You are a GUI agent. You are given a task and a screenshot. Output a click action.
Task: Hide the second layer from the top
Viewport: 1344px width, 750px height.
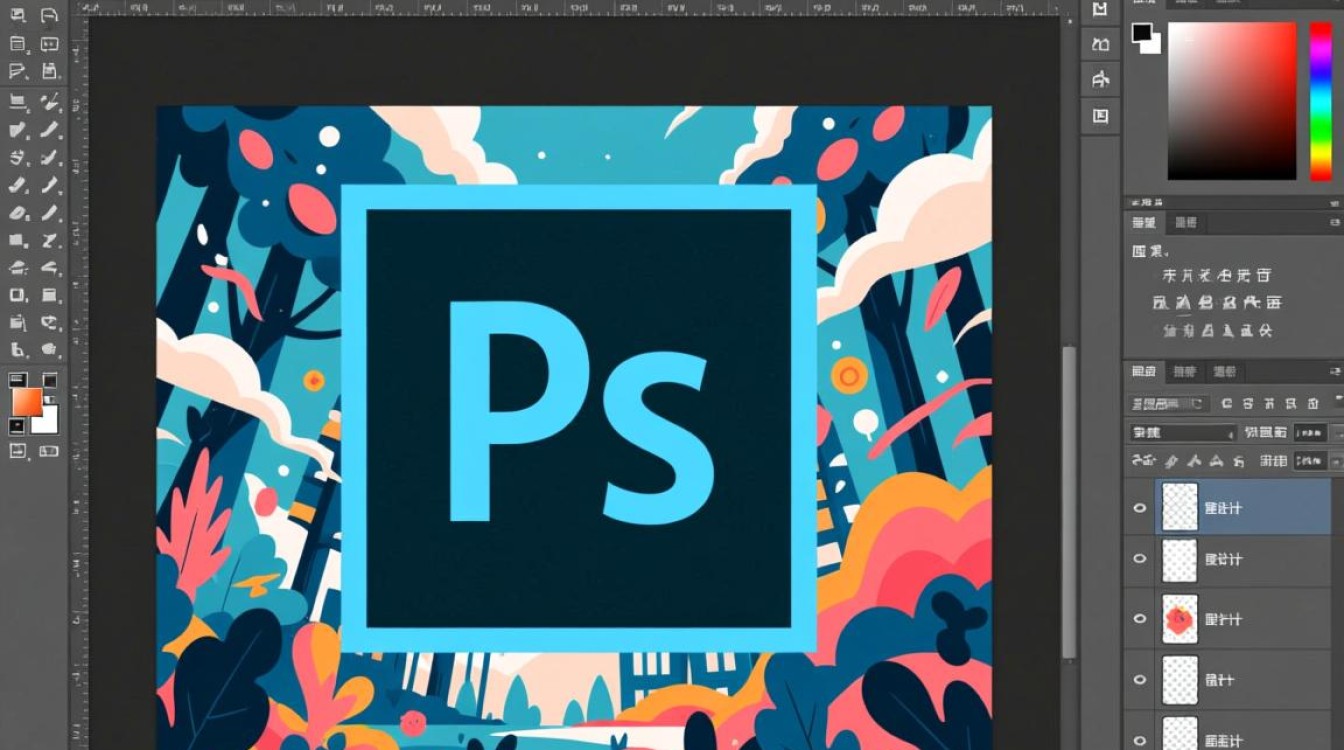[x=1139, y=559]
